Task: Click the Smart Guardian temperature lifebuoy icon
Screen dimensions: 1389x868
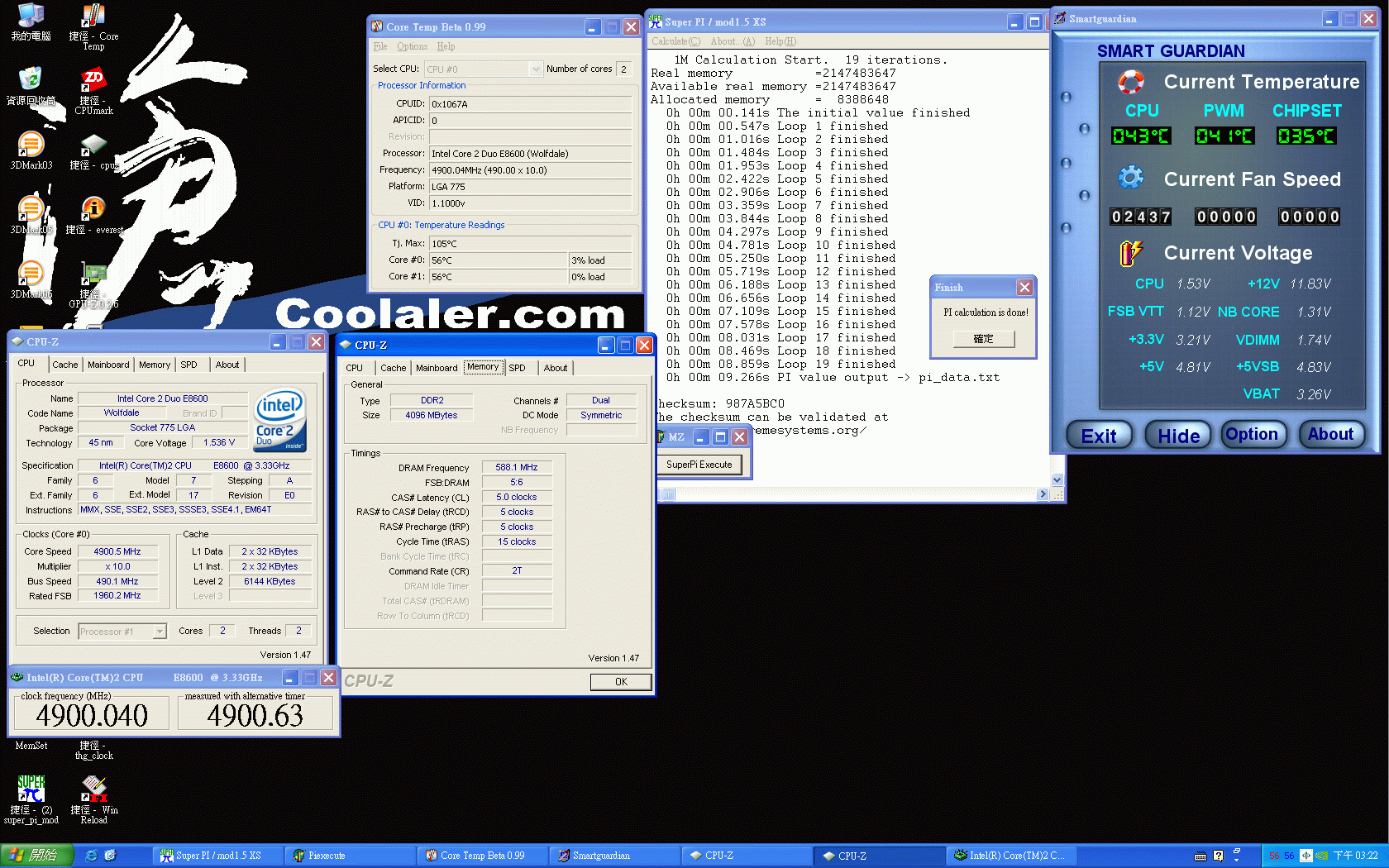Action: pyautogui.click(x=1130, y=82)
